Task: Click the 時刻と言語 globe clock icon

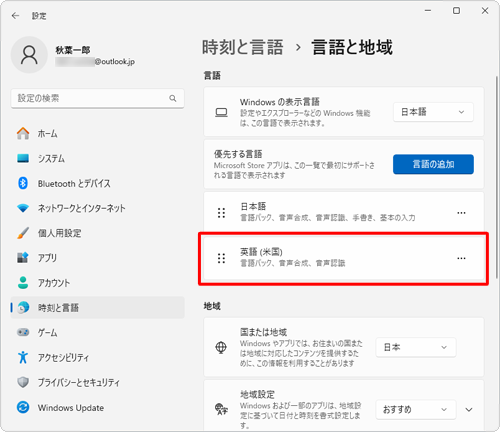Action: pyautogui.click(x=23, y=307)
